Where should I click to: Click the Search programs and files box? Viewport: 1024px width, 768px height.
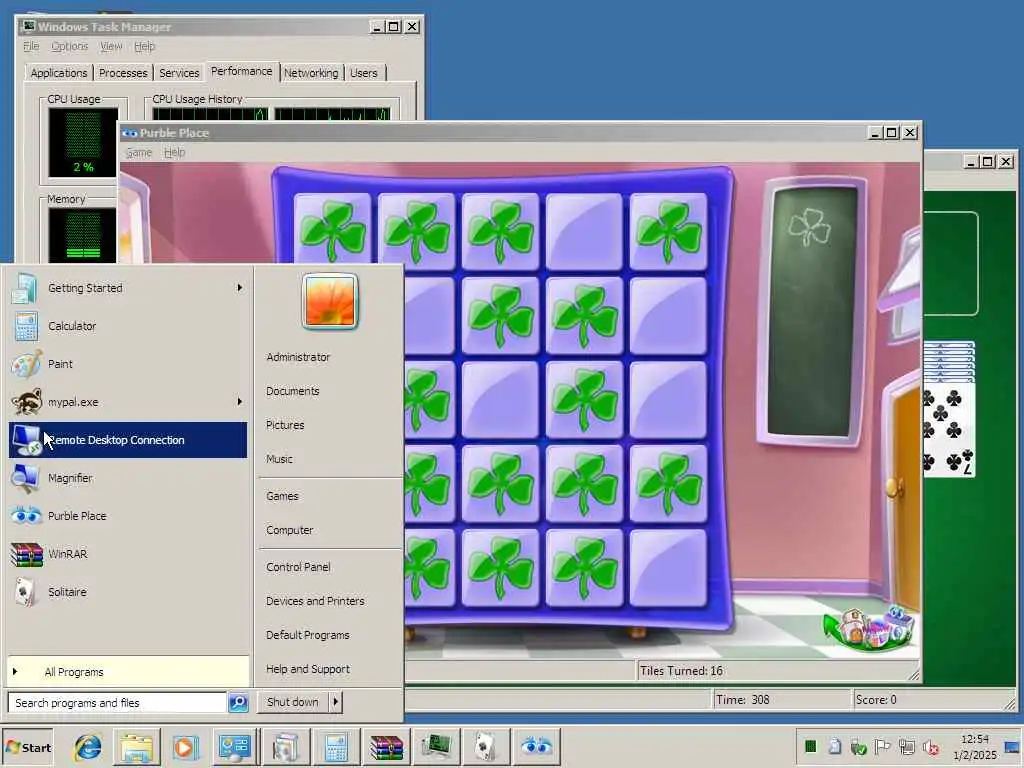[x=118, y=703]
